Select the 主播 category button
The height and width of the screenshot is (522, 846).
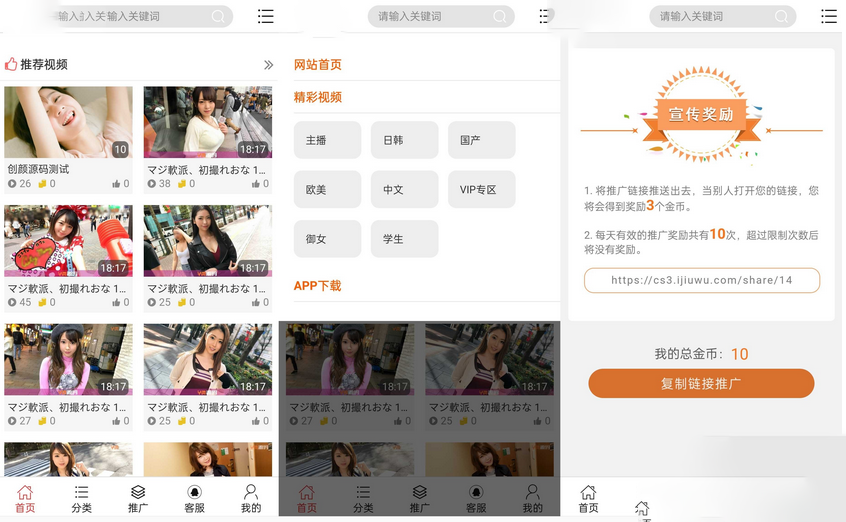tap(328, 140)
